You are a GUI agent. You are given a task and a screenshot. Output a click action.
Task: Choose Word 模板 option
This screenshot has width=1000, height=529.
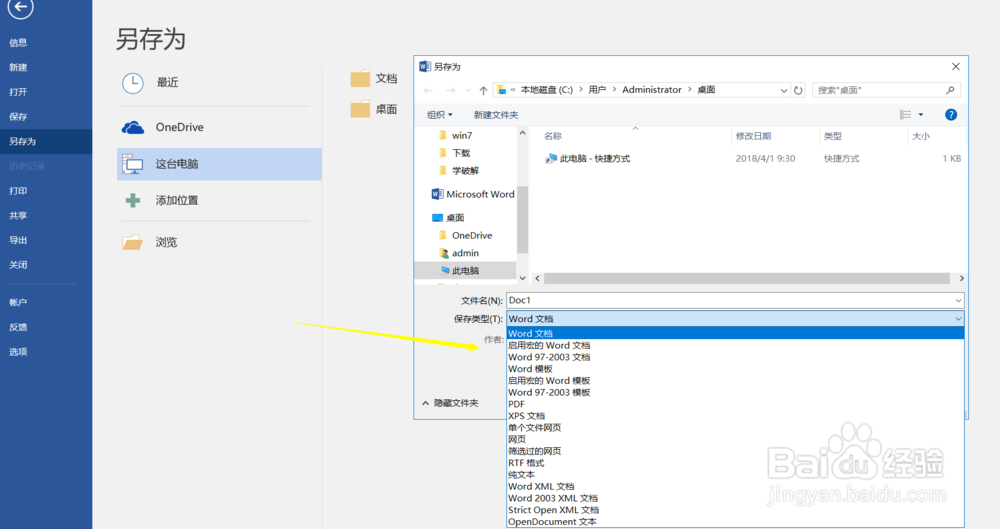735,369
